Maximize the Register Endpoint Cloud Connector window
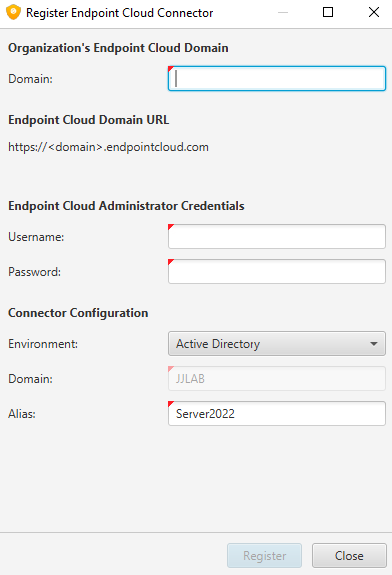The height and width of the screenshot is (575, 392). point(328,12)
